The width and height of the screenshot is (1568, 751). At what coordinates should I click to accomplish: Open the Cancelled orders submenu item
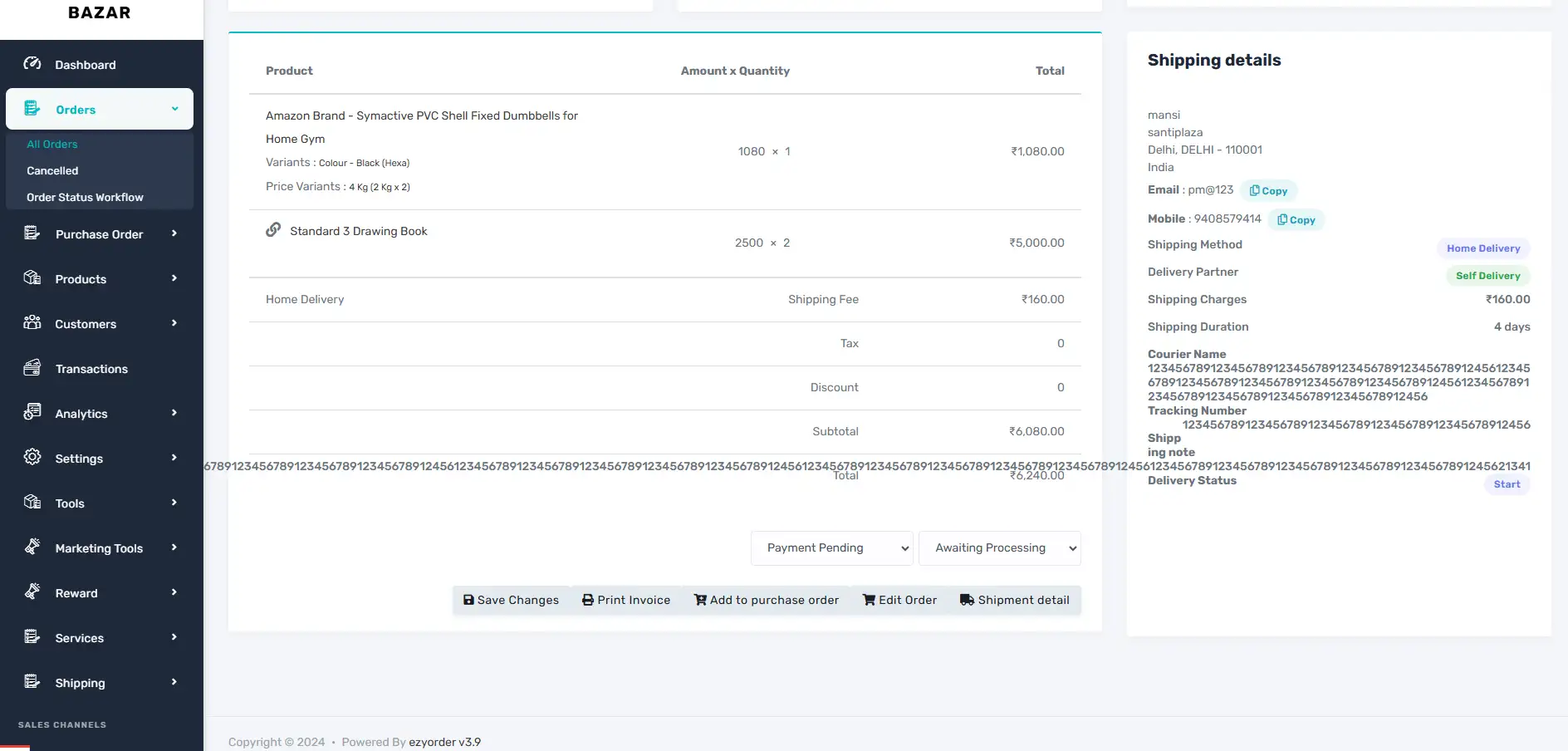(52, 170)
